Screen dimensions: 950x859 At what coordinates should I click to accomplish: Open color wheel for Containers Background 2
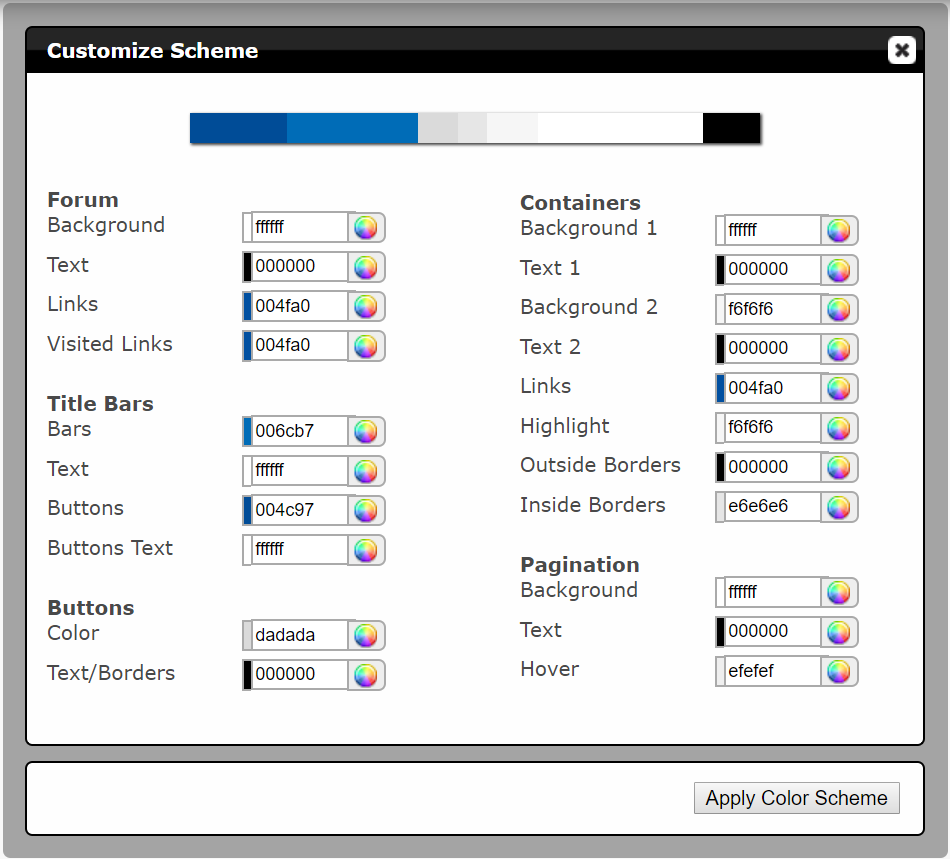(x=839, y=310)
